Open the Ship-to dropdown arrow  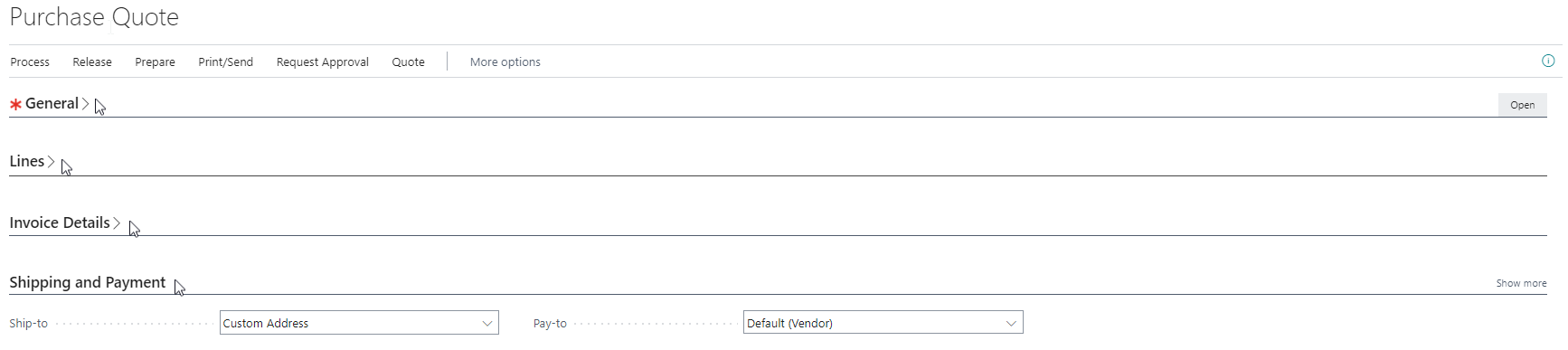pyautogui.click(x=487, y=323)
